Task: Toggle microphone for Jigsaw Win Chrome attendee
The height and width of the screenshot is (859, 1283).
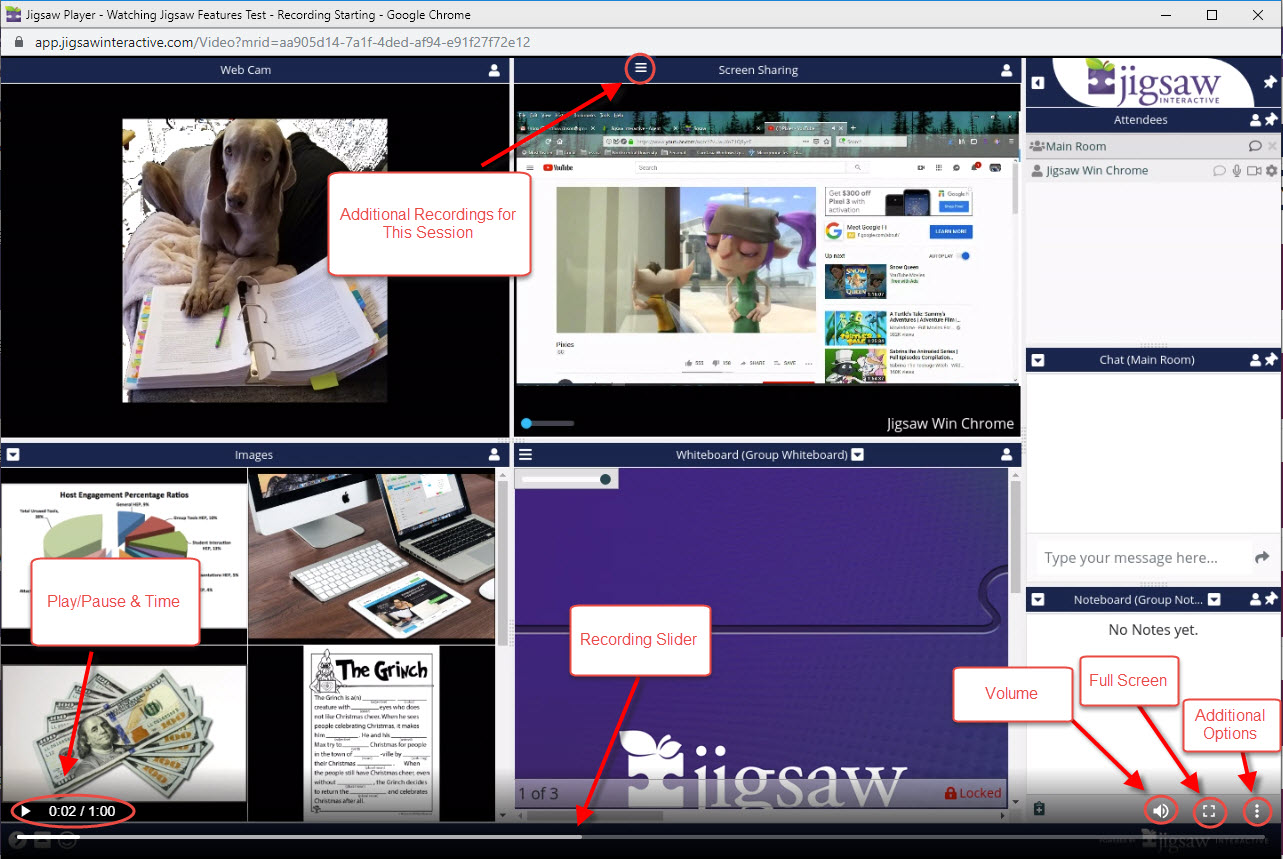Action: click(x=1237, y=171)
